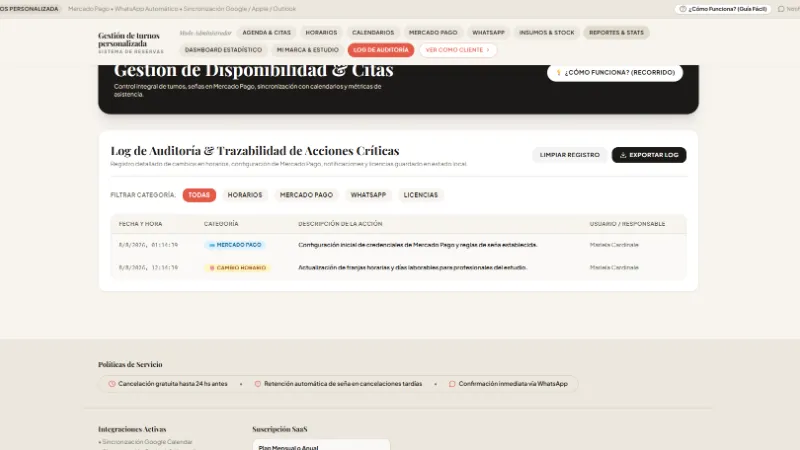
Task: Filter log by Horarios category
Action: tap(245, 195)
